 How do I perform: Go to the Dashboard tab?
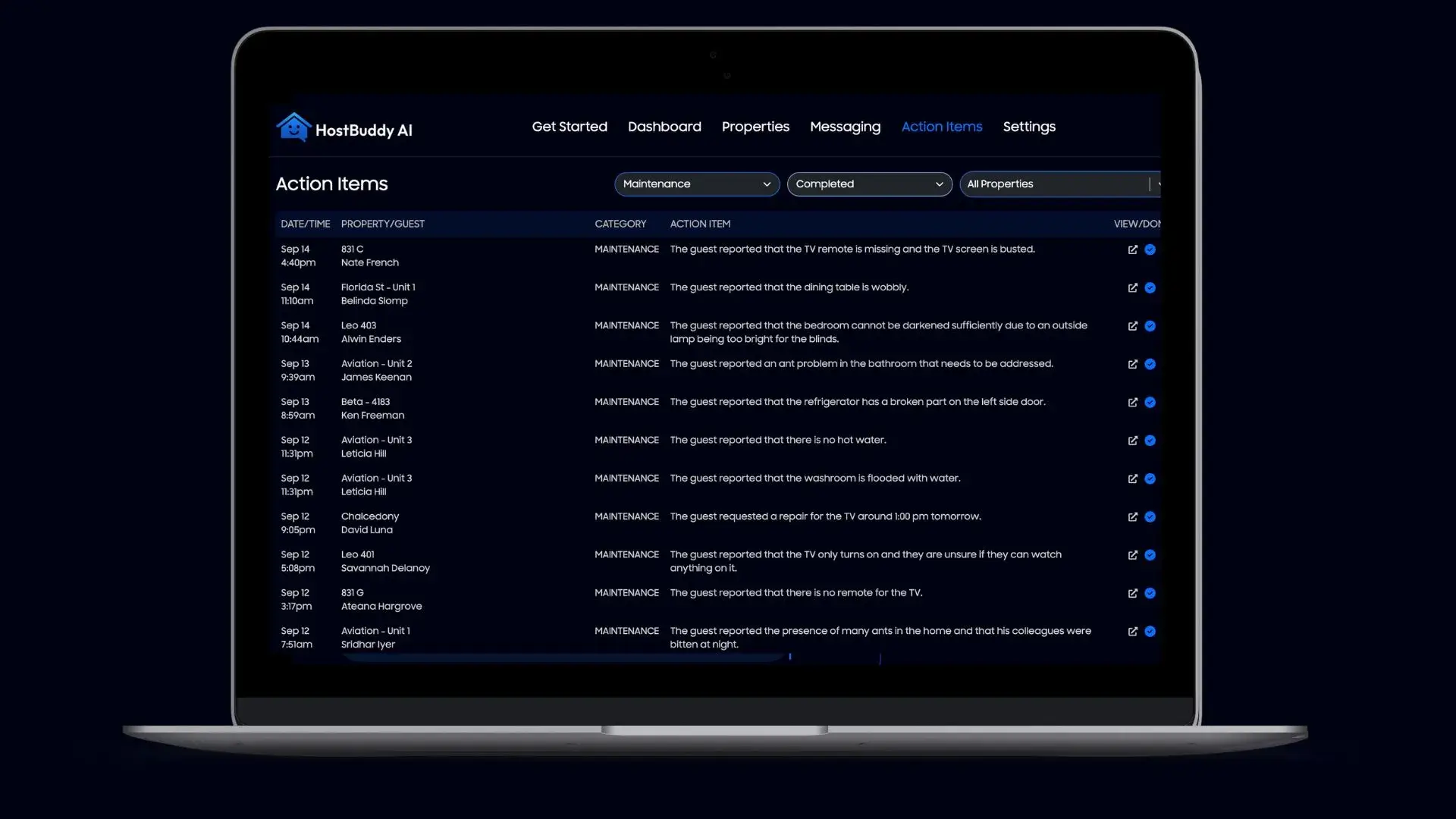(664, 127)
